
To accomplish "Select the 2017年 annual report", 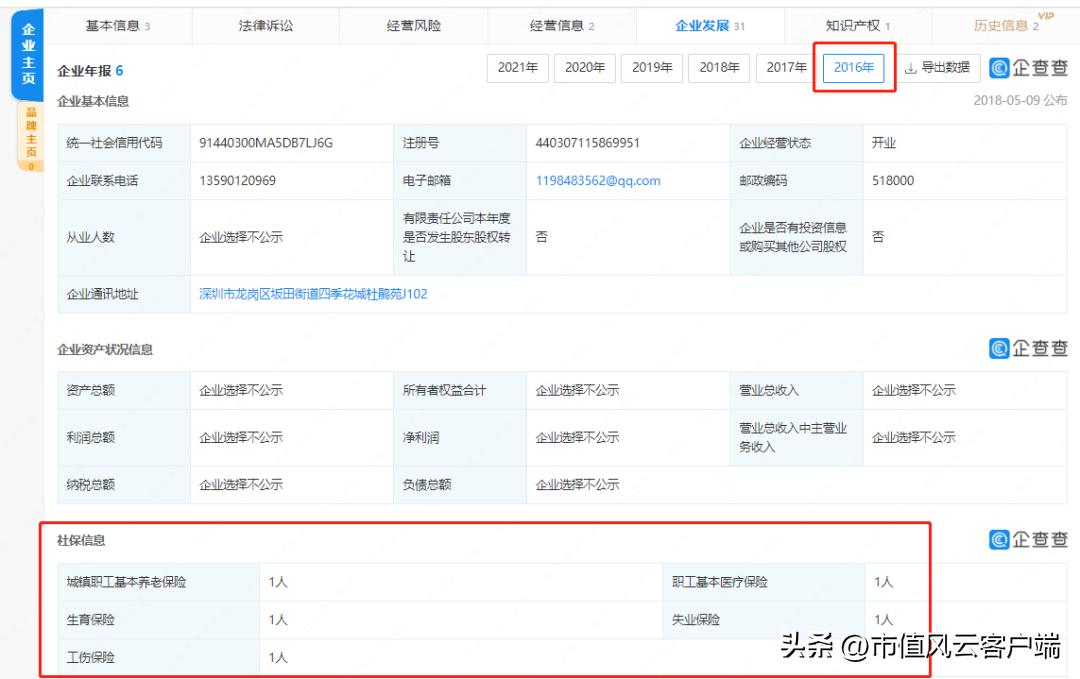I will 786,68.
